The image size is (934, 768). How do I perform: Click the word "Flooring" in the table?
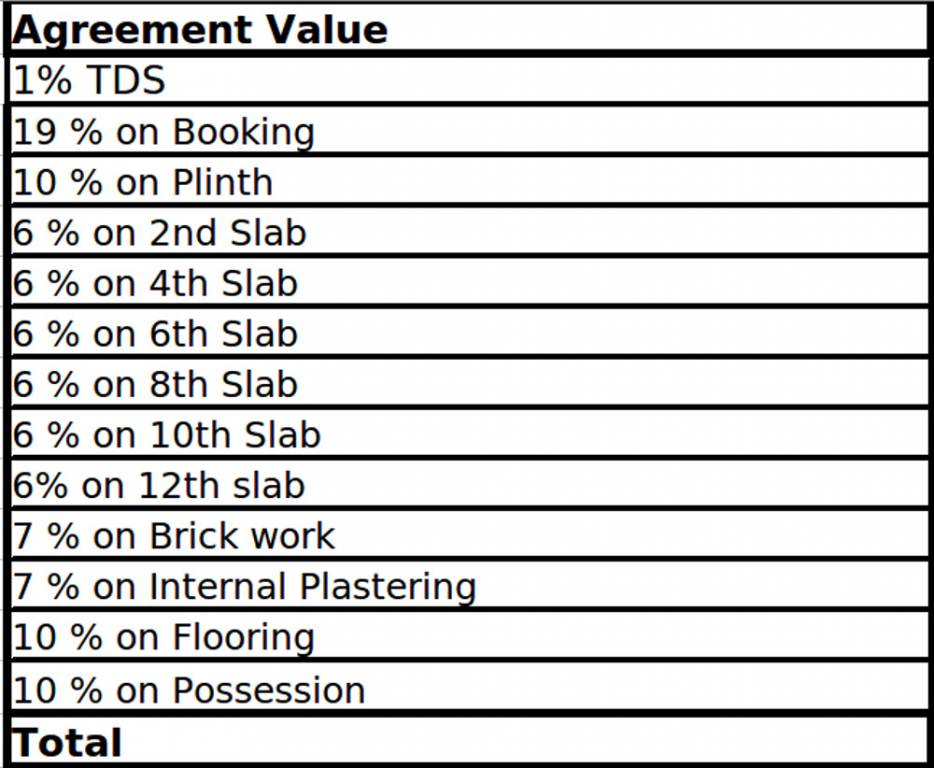tap(243, 638)
